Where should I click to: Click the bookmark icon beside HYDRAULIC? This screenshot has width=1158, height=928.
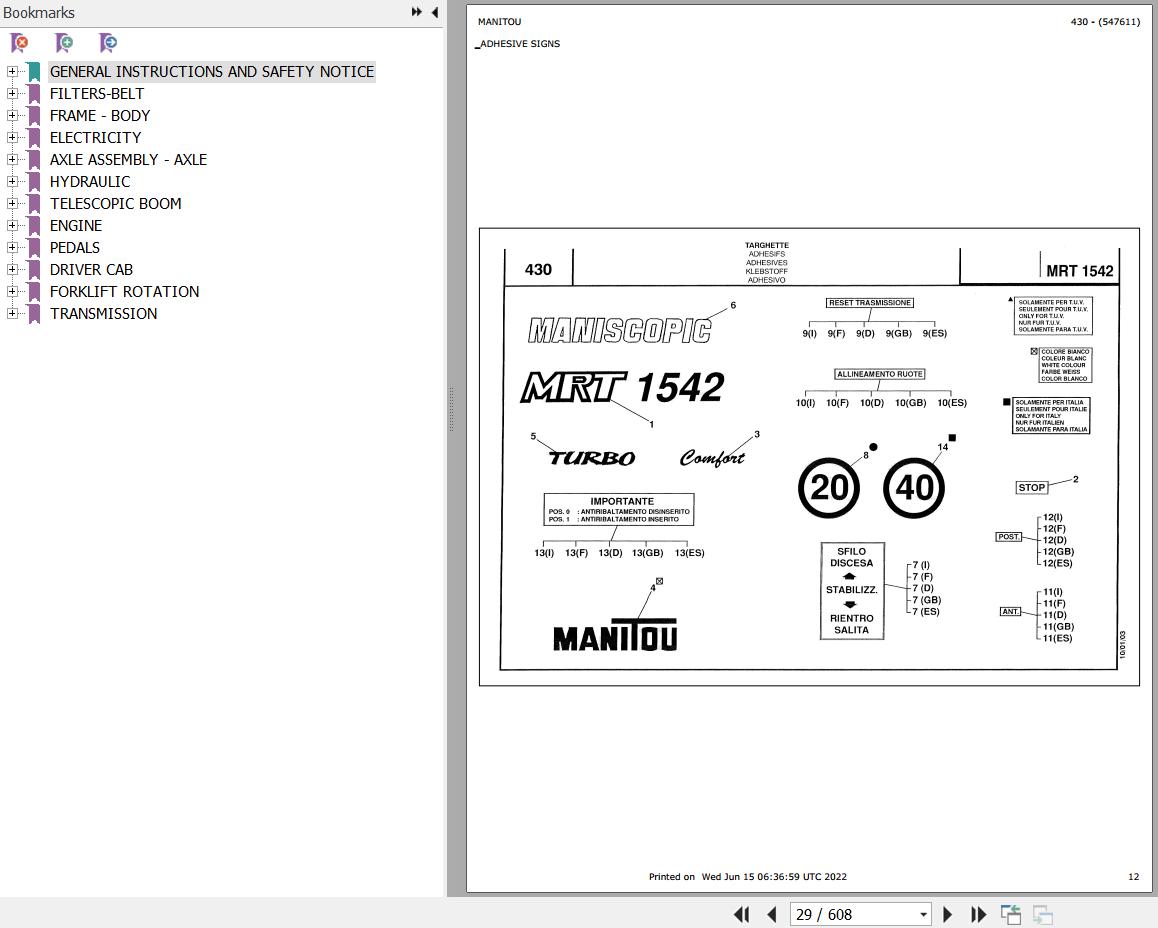(34, 182)
